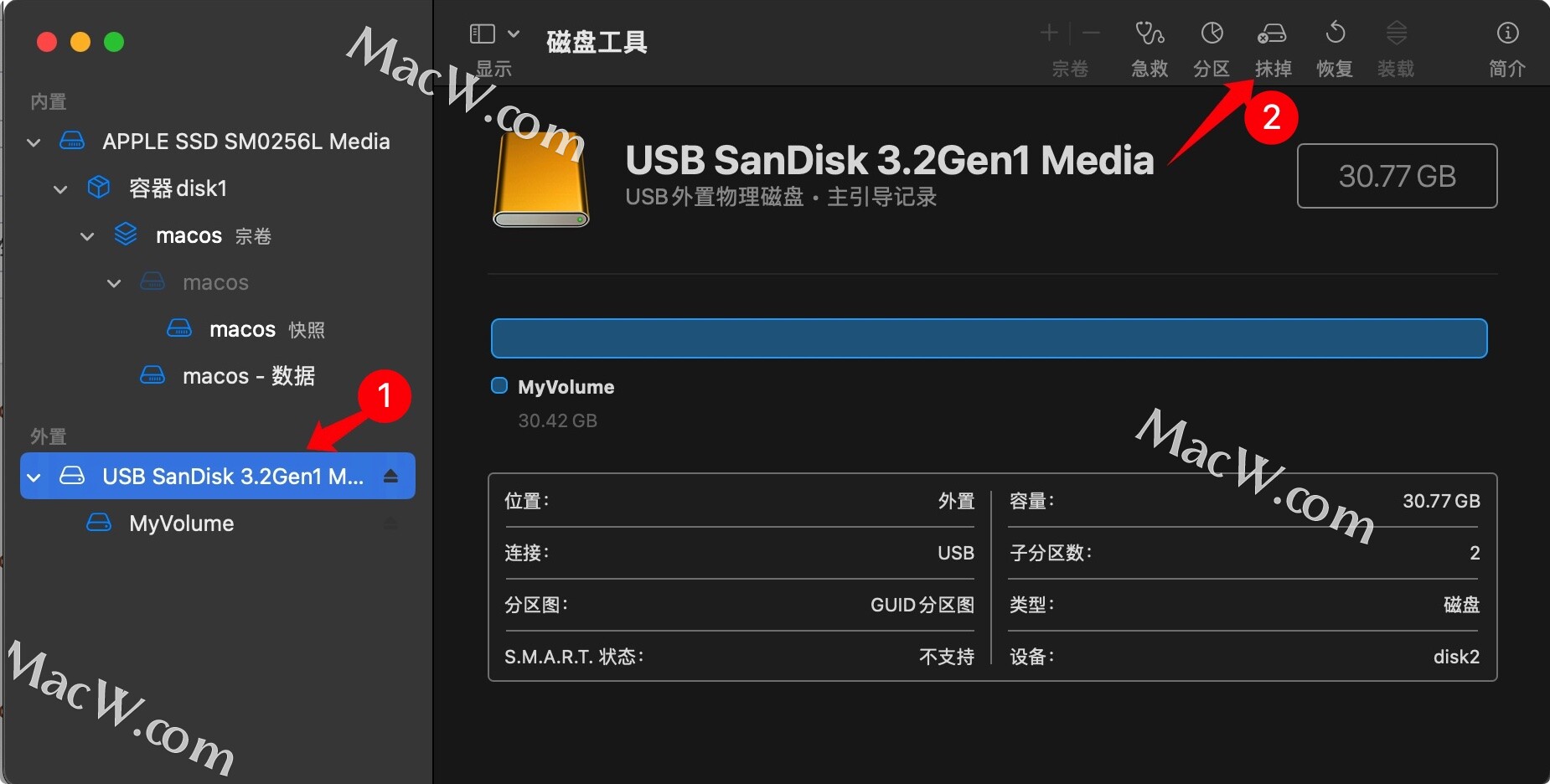Image resolution: width=1550 pixels, height=784 pixels.
Task: Click the add volume plus icon
Action: point(1049,33)
